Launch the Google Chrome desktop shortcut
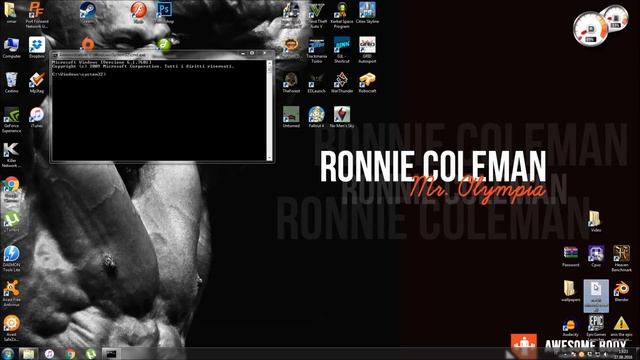The height and width of the screenshot is (360, 640). coord(11,190)
